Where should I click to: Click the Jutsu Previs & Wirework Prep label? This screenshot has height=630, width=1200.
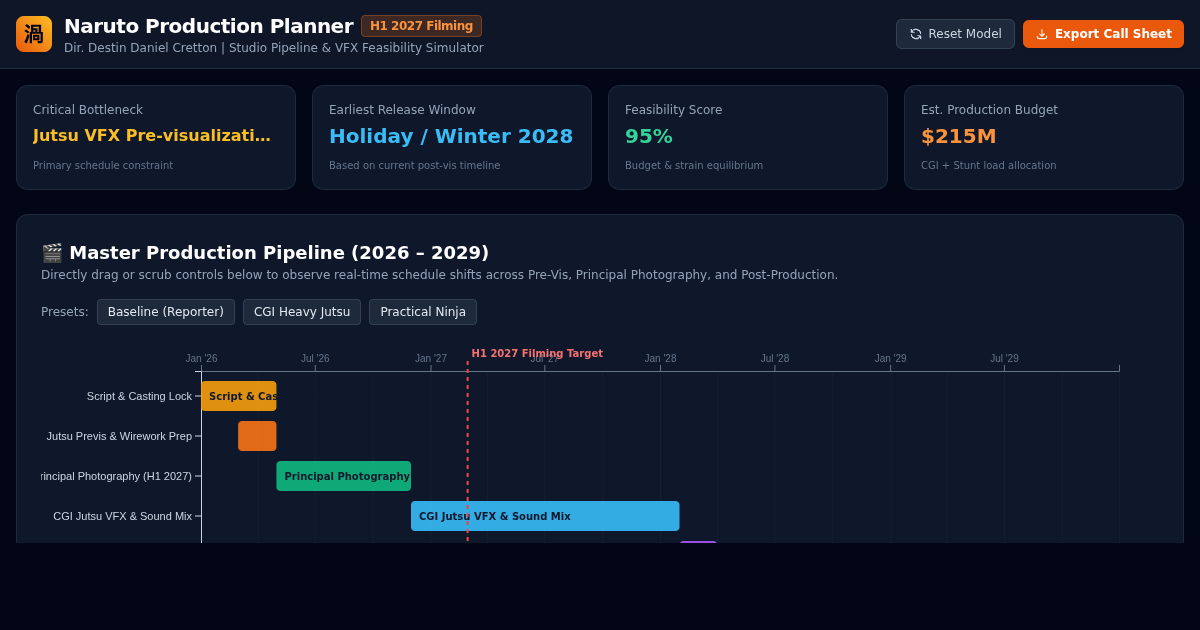pos(119,436)
